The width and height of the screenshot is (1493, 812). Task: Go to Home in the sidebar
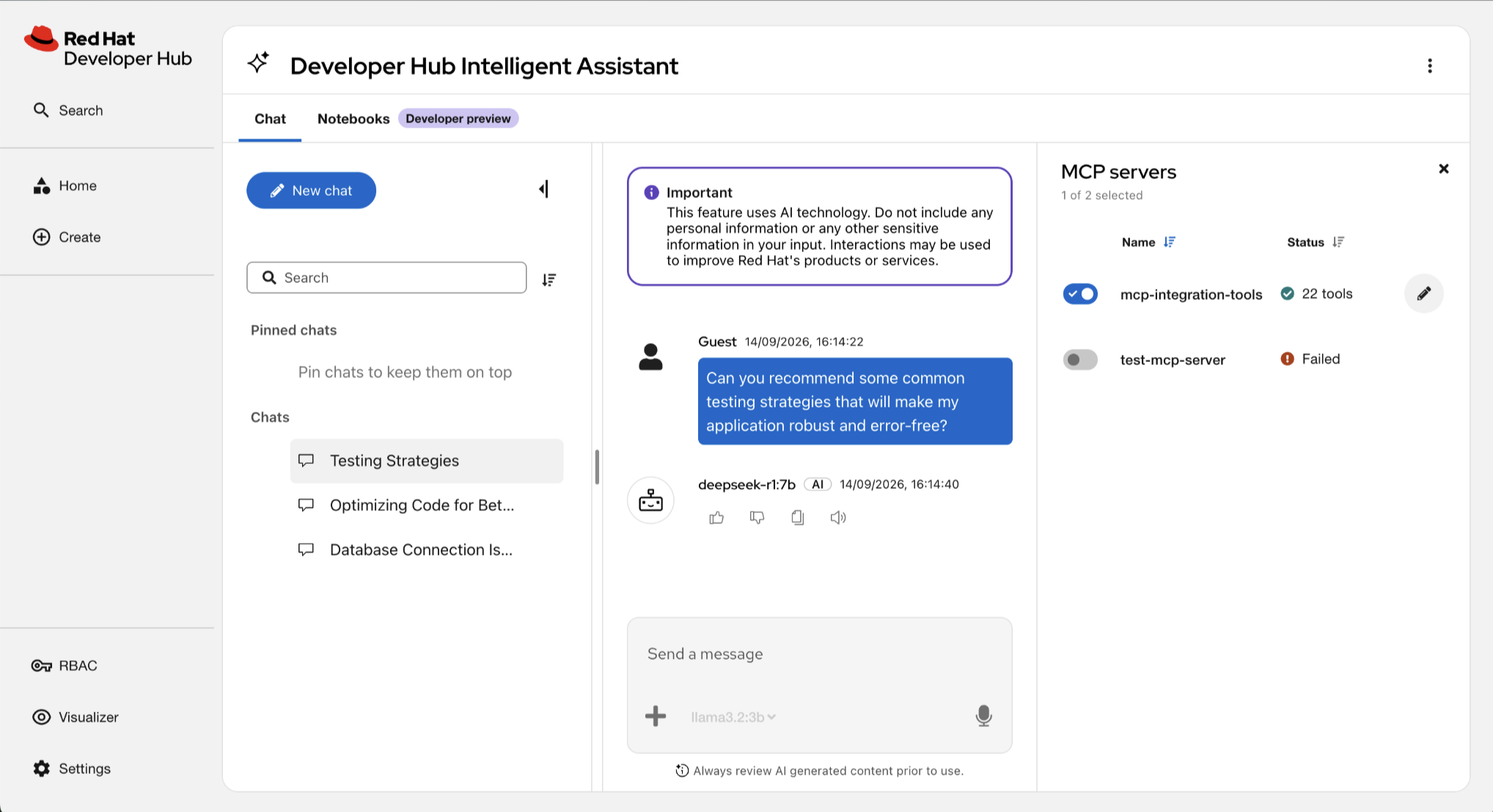tap(65, 186)
